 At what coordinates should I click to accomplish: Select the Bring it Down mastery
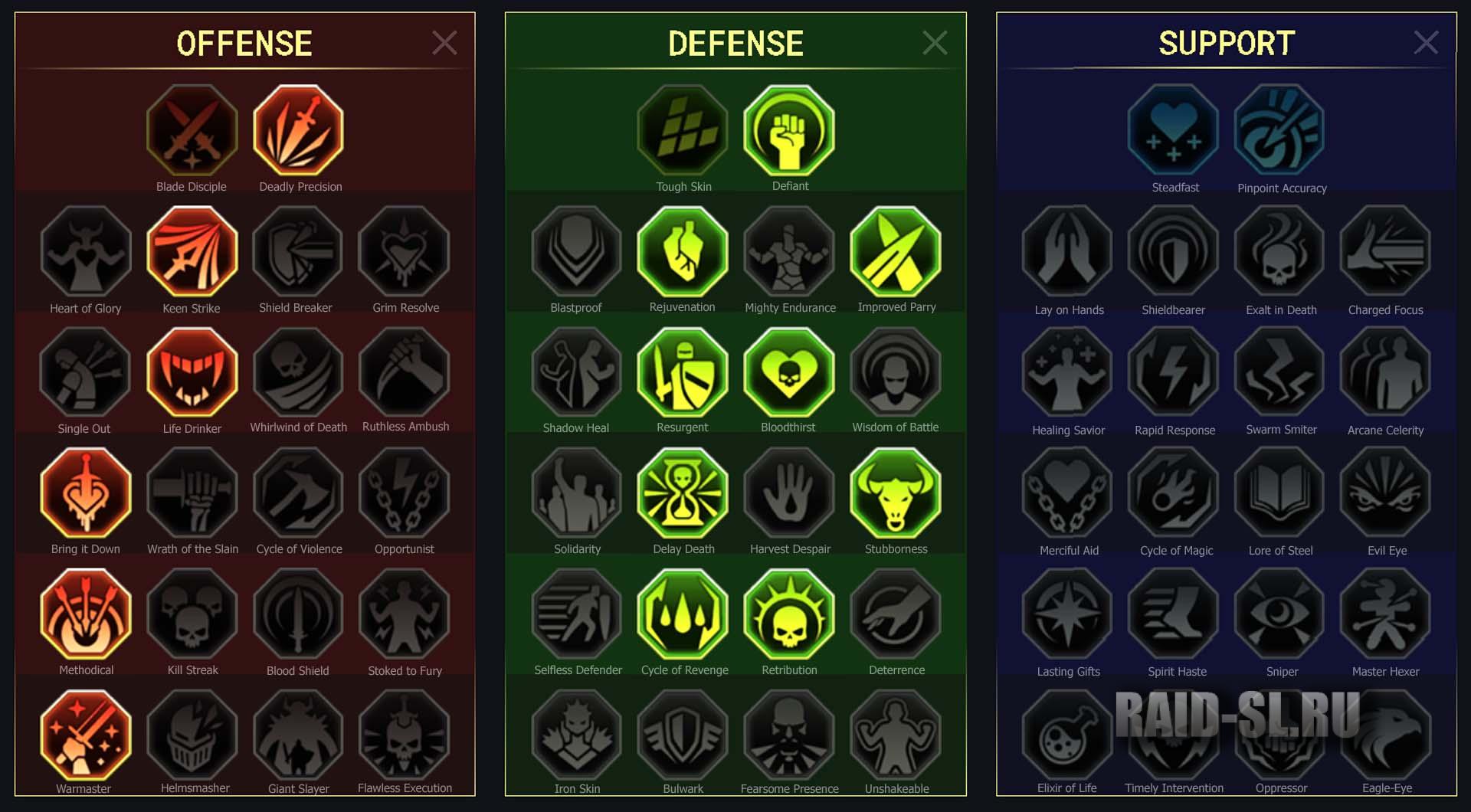(x=86, y=493)
